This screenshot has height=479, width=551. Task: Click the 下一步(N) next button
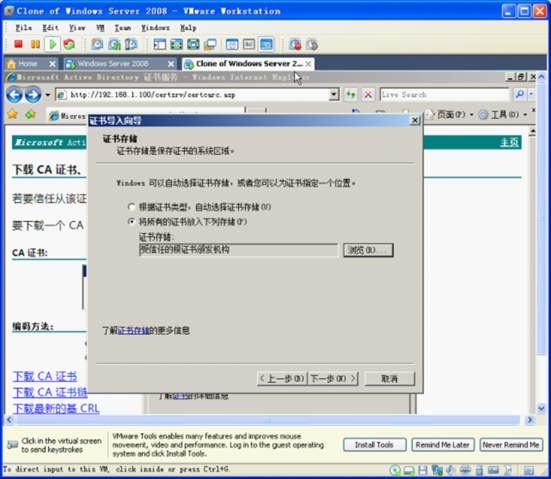click(333, 378)
